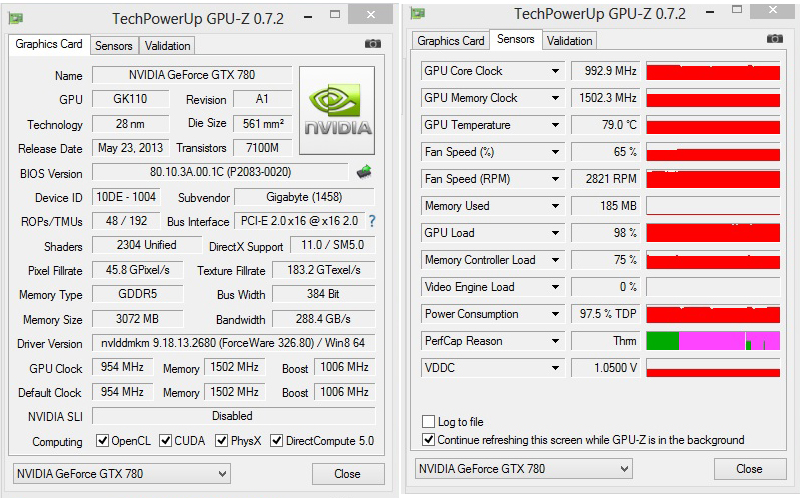The width and height of the screenshot is (800, 498).
Task: Expand the Fan Speed (RPM) dropdown arrow
Action: pos(556,179)
